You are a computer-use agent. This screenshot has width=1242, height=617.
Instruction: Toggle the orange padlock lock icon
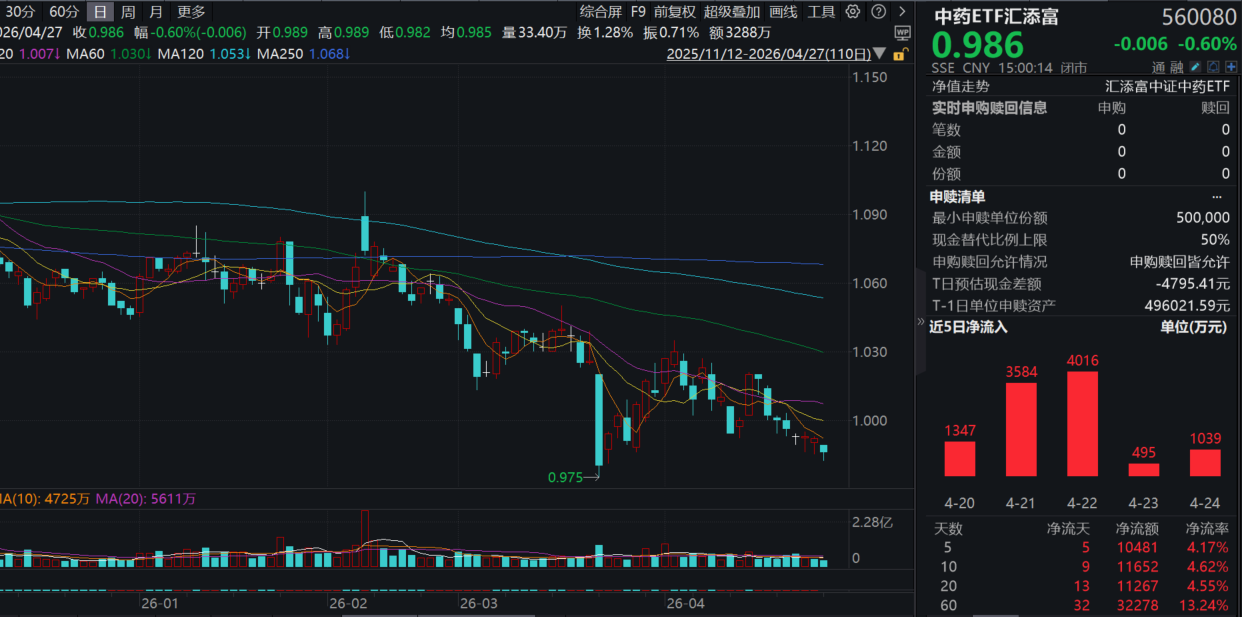click(899, 53)
